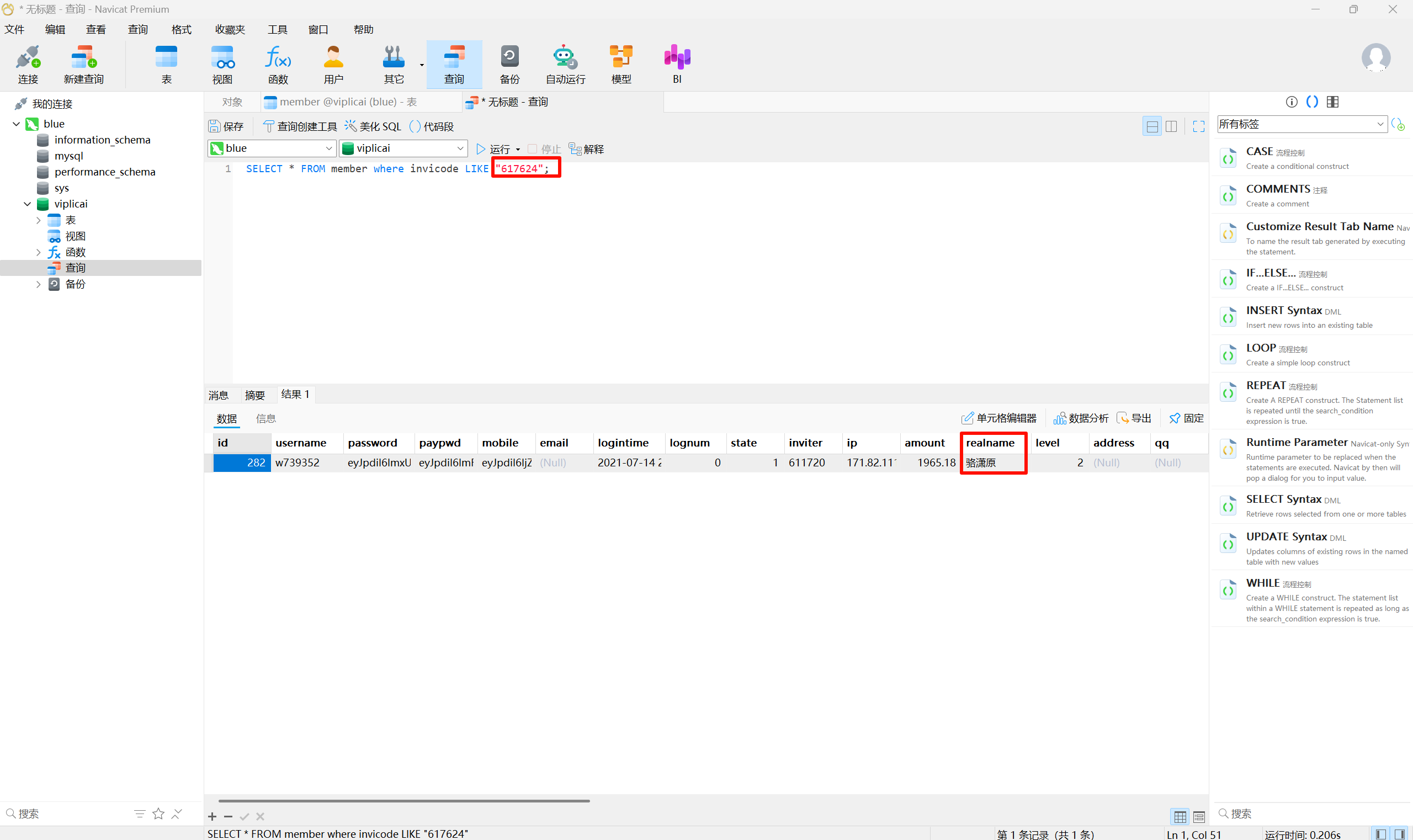Click the 连接 connection toolbar icon
Viewport: 1413px width, 840px height.
(x=28, y=65)
